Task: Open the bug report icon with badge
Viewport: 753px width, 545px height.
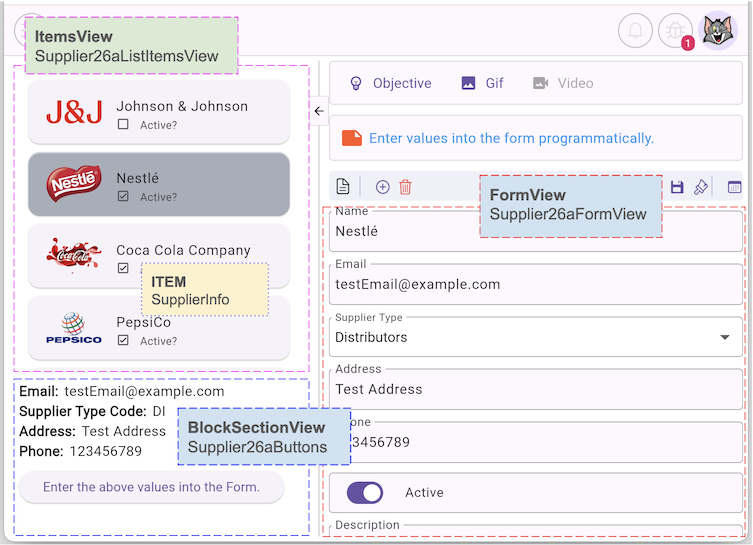Action: pyautogui.click(x=676, y=31)
